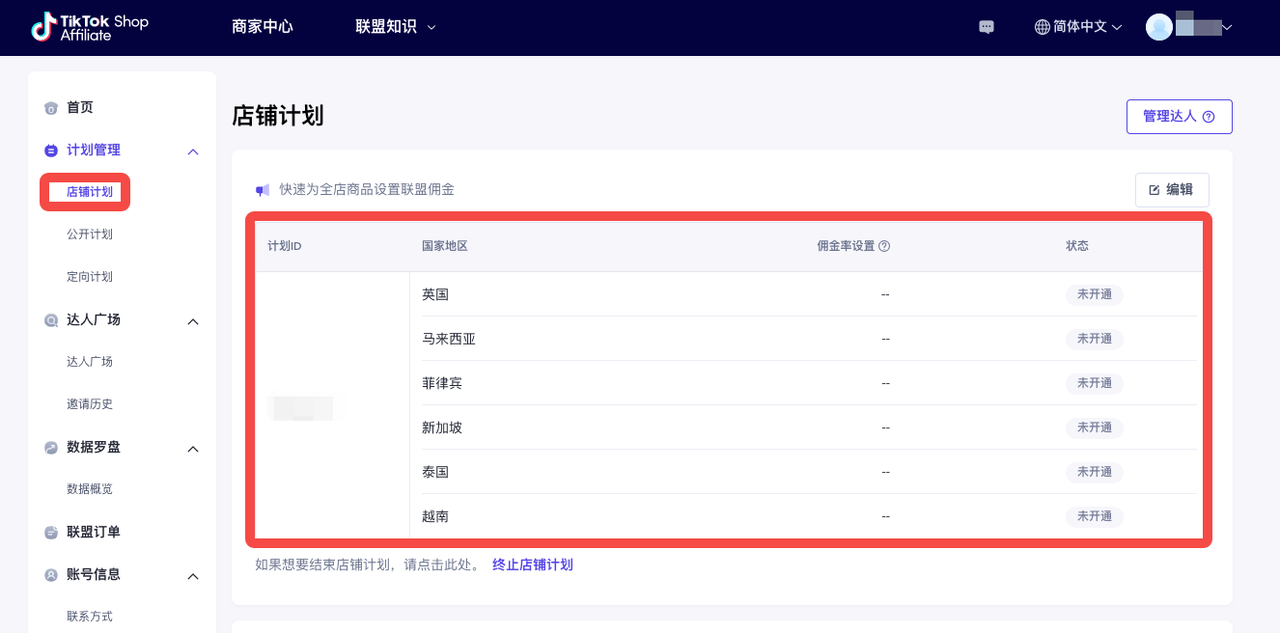The height and width of the screenshot is (633, 1280).
Task: Click the 计划管理 plan management icon
Action: pos(50,150)
